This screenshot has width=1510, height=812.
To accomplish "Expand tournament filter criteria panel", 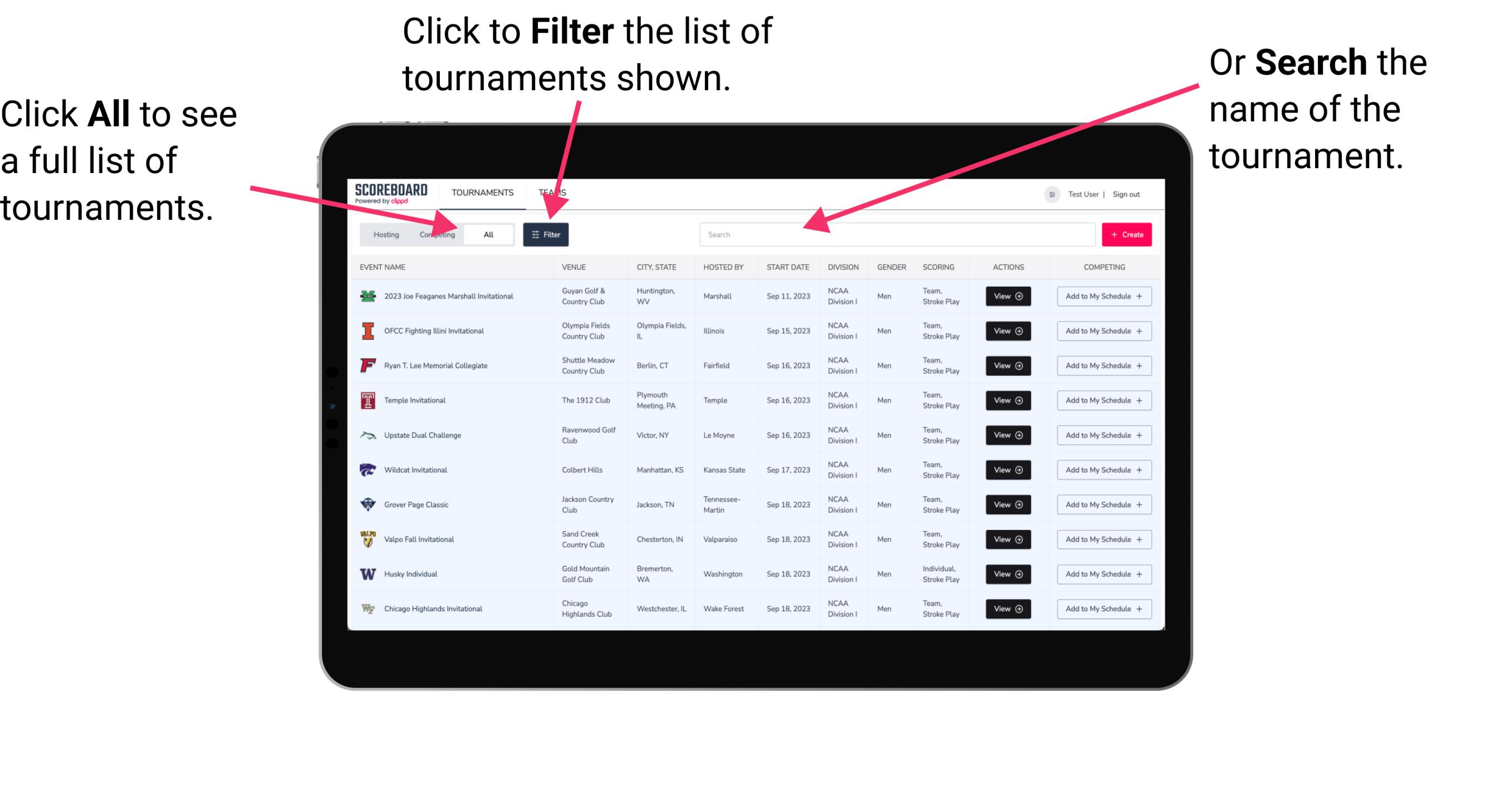I will click(547, 234).
